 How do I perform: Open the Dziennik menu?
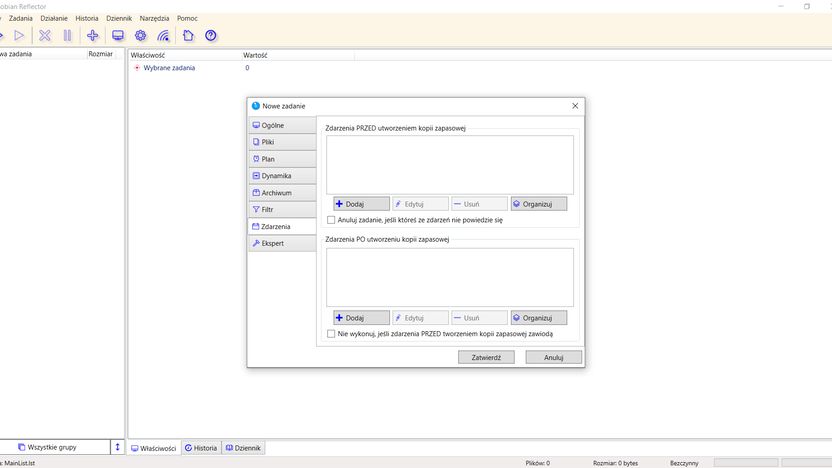click(119, 18)
